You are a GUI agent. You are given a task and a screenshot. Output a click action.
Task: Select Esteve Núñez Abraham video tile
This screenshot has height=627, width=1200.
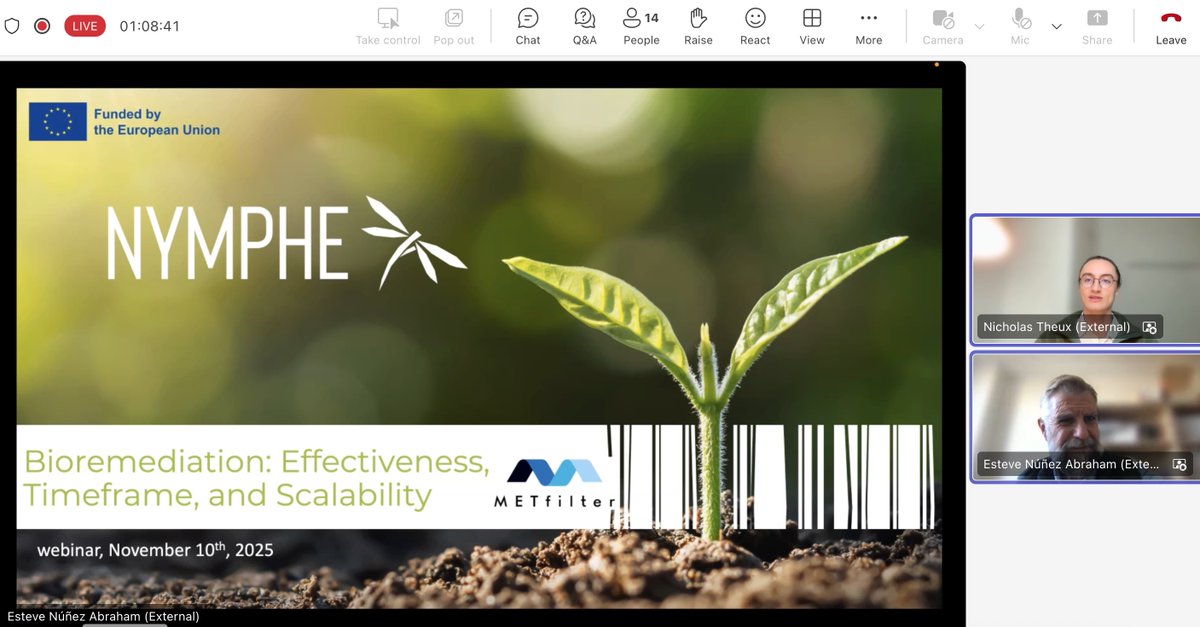[1085, 417]
